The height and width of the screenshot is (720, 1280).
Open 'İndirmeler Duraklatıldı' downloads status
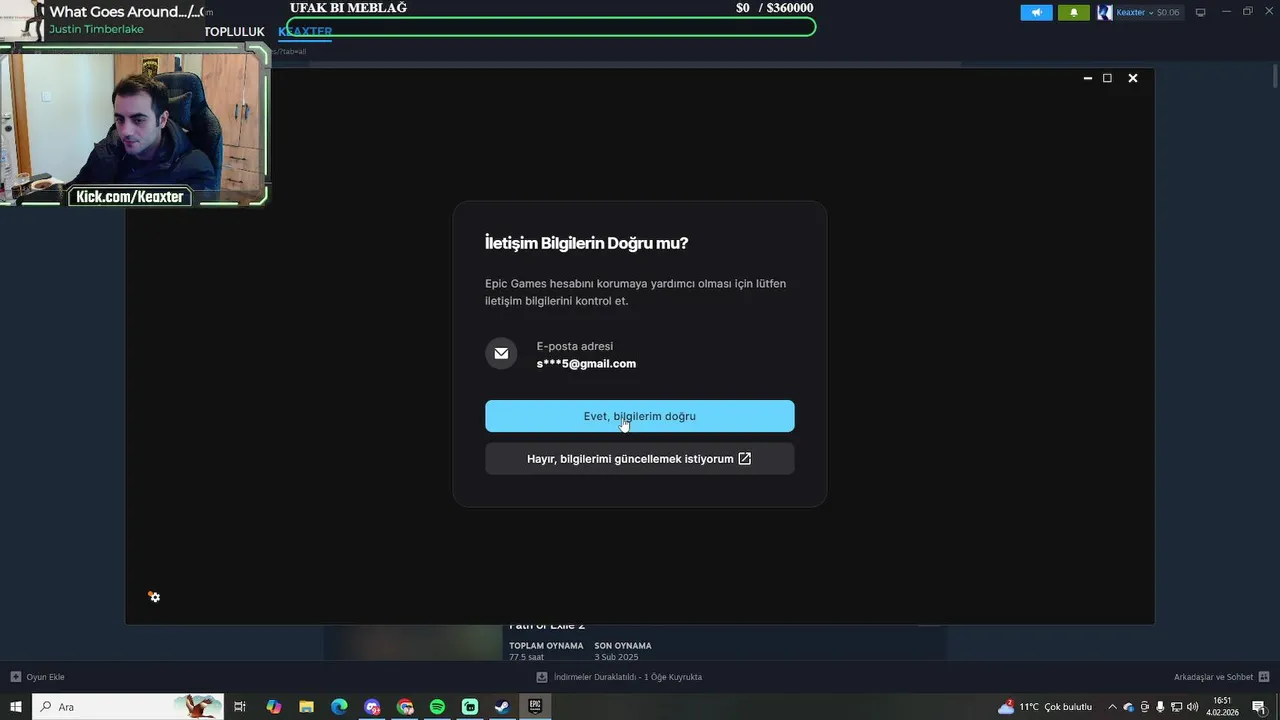pos(619,677)
